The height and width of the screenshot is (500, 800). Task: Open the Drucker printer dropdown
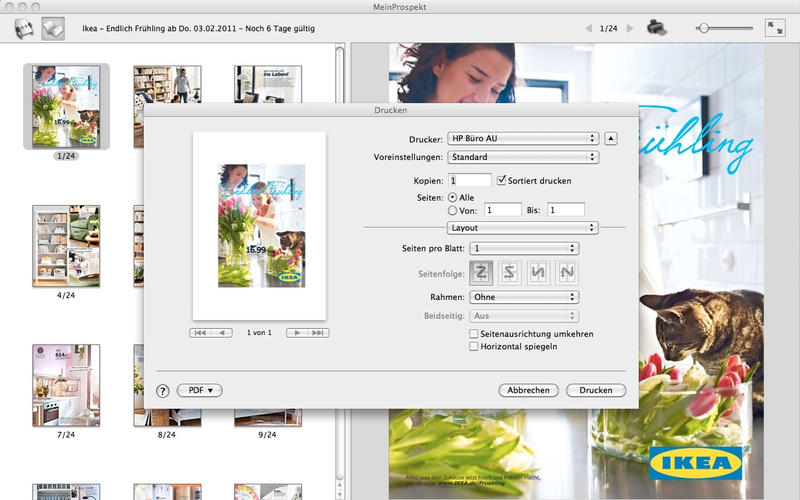coord(523,138)
